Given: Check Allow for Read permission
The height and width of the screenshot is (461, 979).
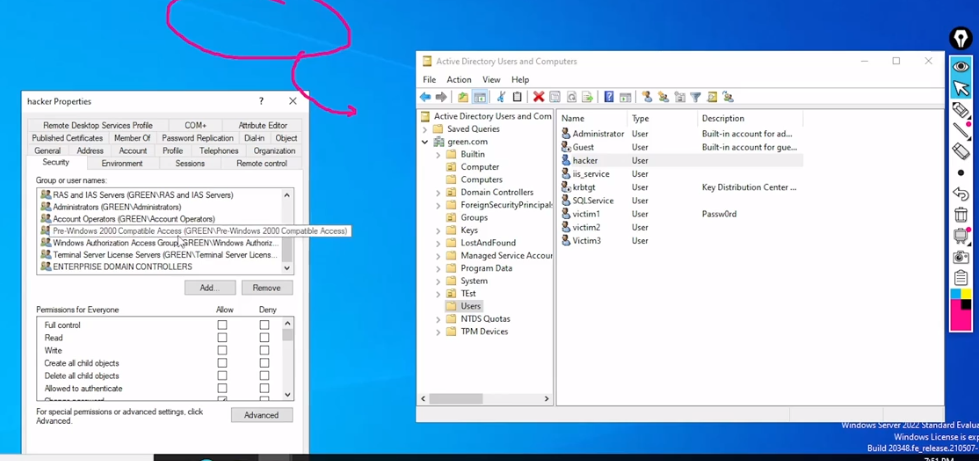Looking at the screenshot, I should point(222,337).
